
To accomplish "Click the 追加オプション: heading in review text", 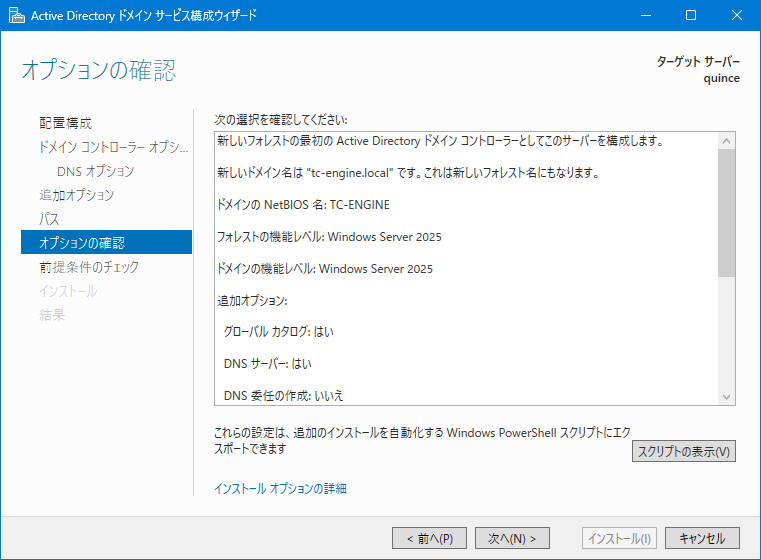I will [x=252, y=301].
